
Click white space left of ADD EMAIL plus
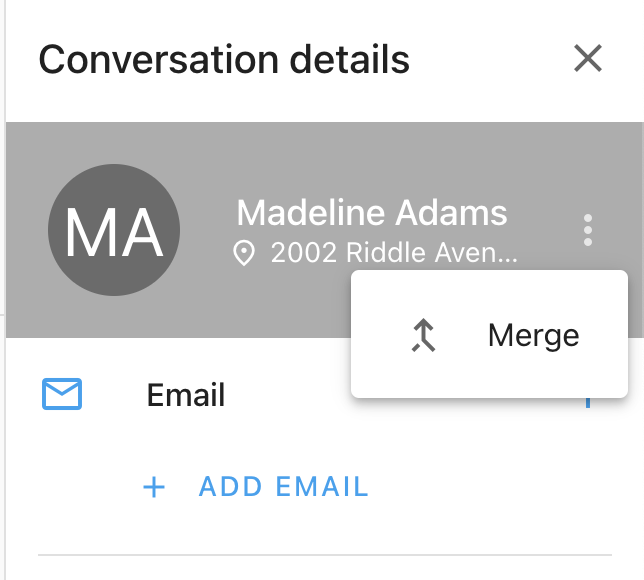tap(80, 488)
